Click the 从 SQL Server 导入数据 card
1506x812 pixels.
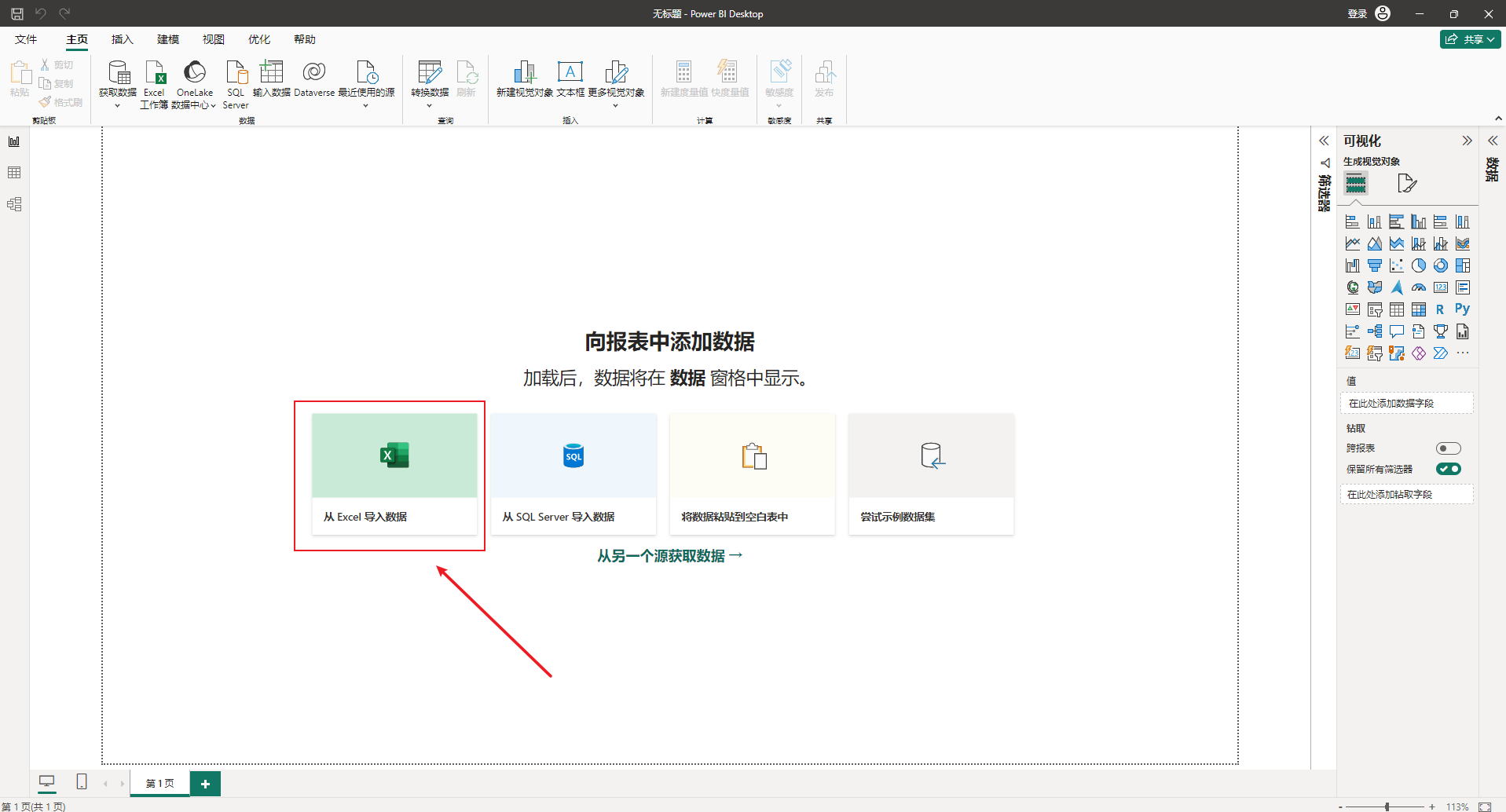click(x=573, y=474)
